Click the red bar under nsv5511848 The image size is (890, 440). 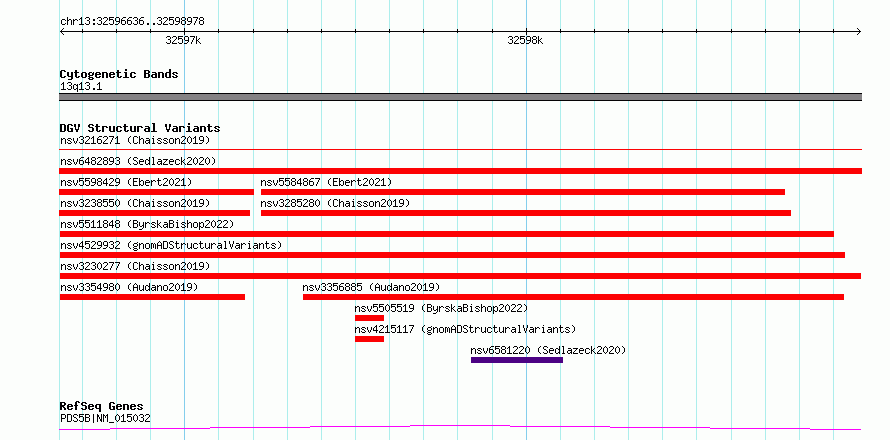[447, 234]
